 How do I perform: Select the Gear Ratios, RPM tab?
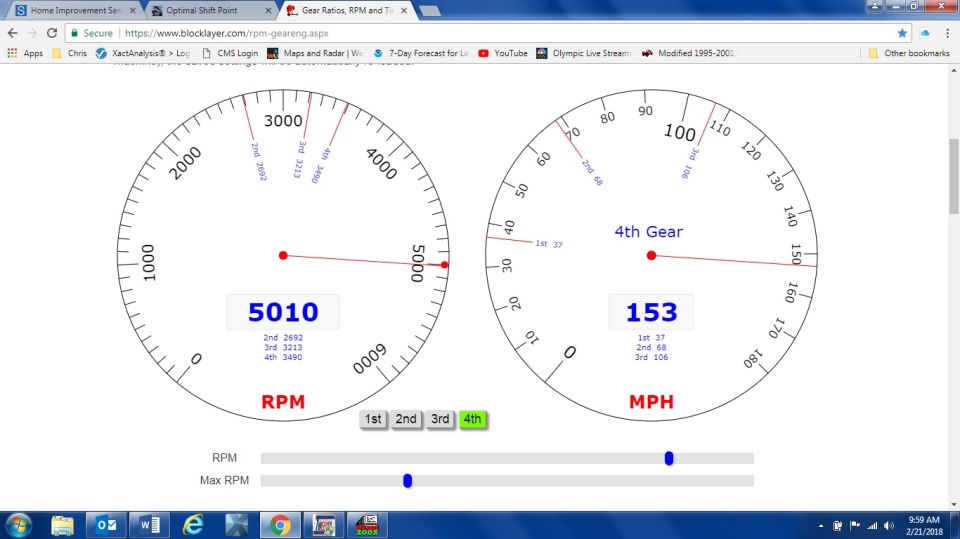[x=347, y=10]
